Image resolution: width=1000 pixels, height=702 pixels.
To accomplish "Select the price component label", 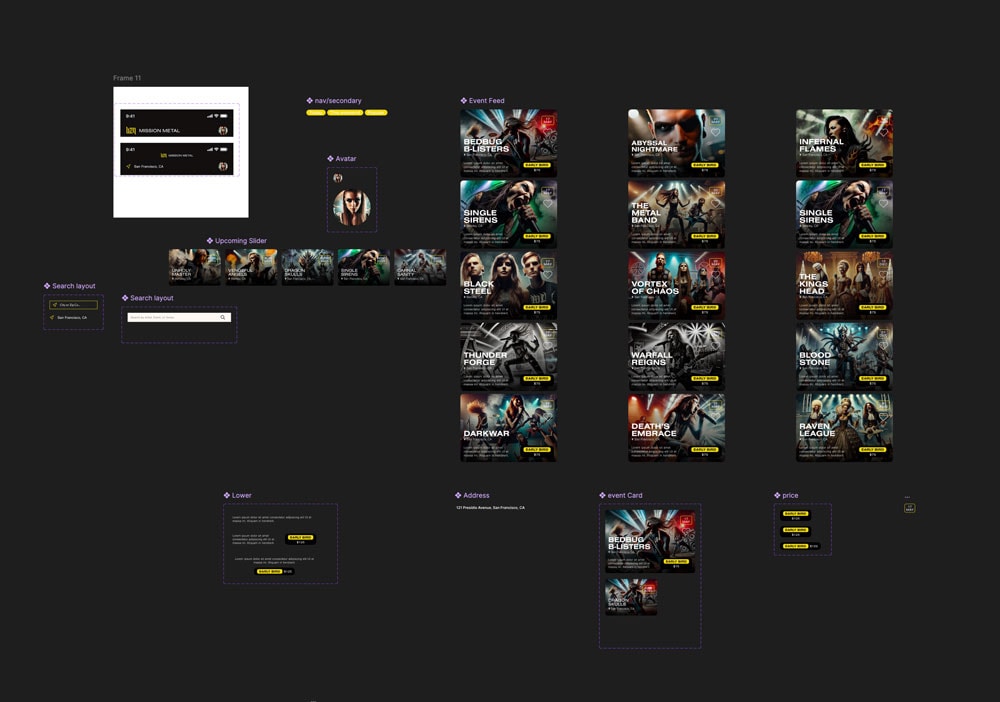I will pyautogui.click(x=790, y=495).
